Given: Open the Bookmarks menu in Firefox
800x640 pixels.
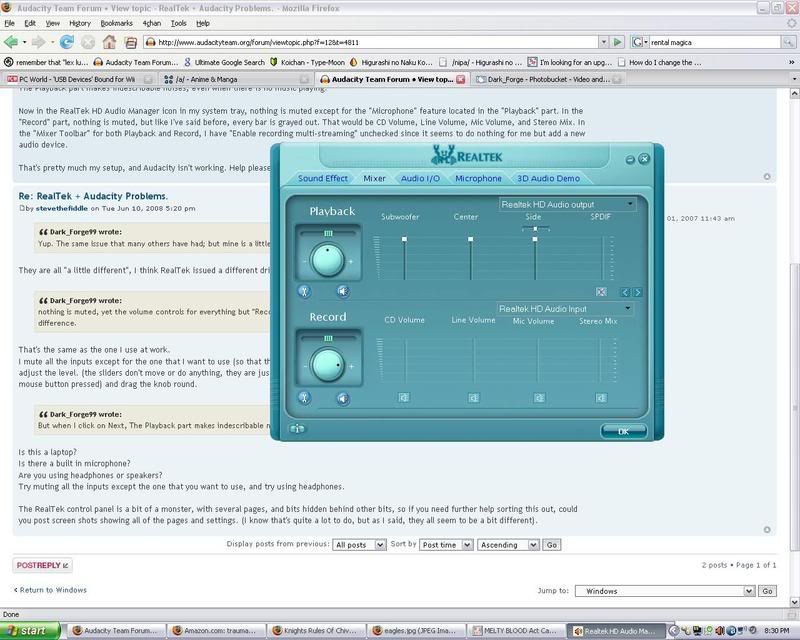Looking at the screenshot, I should tap(115, 22).
